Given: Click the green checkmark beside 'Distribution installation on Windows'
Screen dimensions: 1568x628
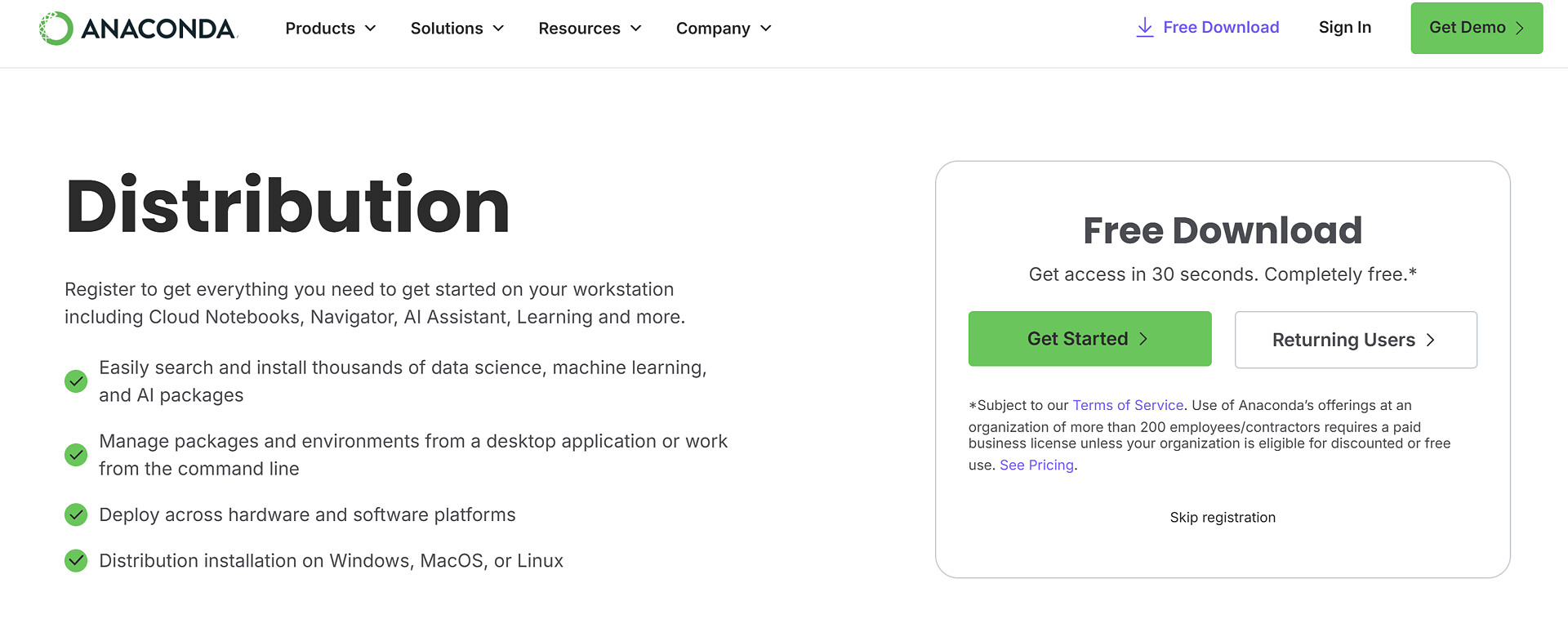Looking at the screenshot, I should pyautogui.click(x=76, y=561).
